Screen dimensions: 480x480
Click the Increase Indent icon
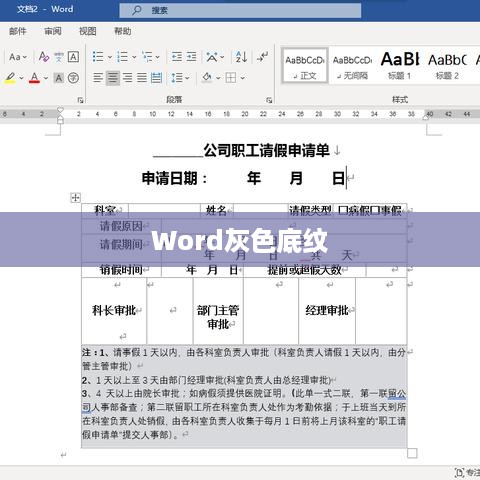191,57
